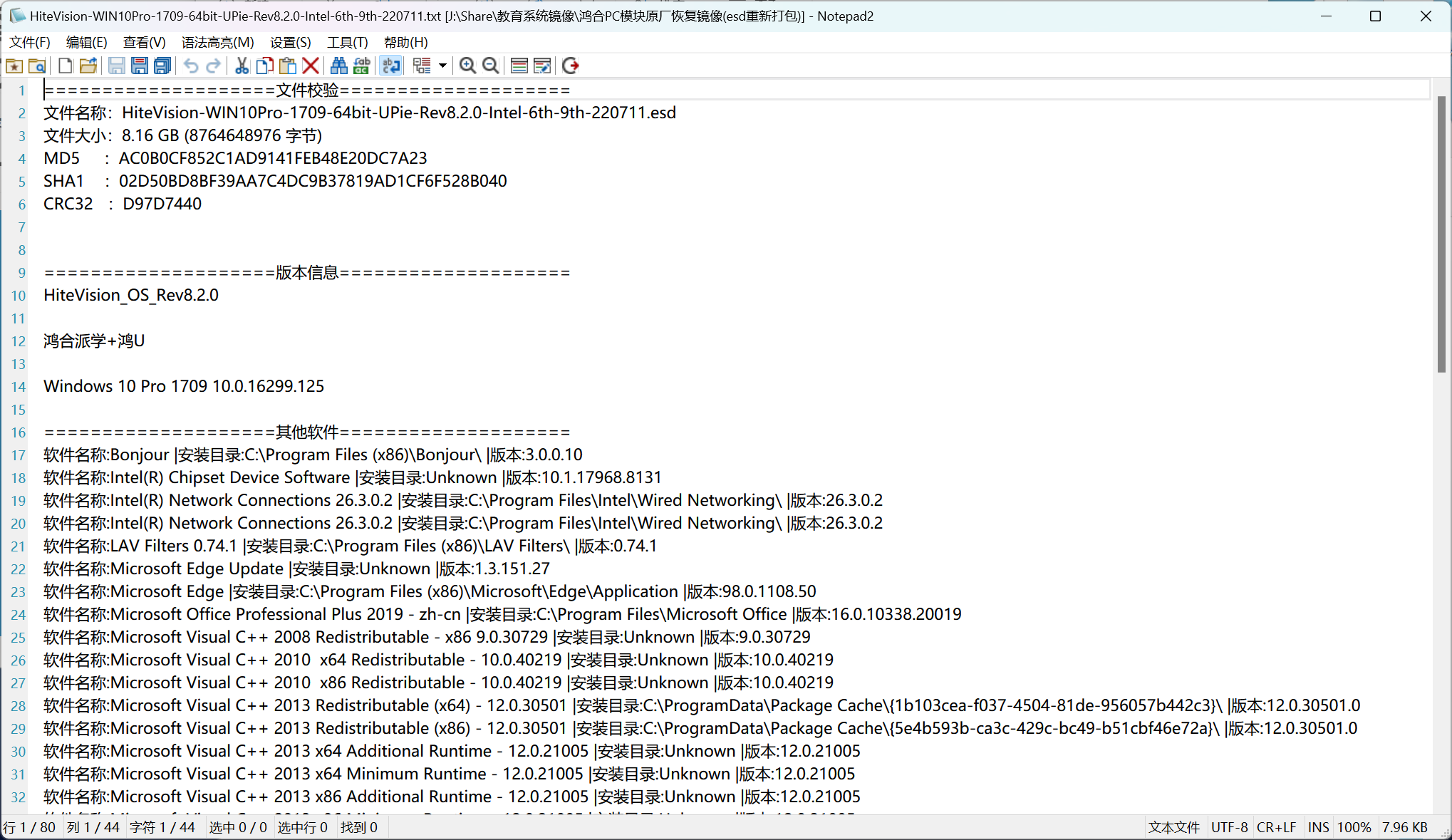Open the favorites folder star icon
The height and width of the screenshot is (840, 1452).
[x=14, y=66]
